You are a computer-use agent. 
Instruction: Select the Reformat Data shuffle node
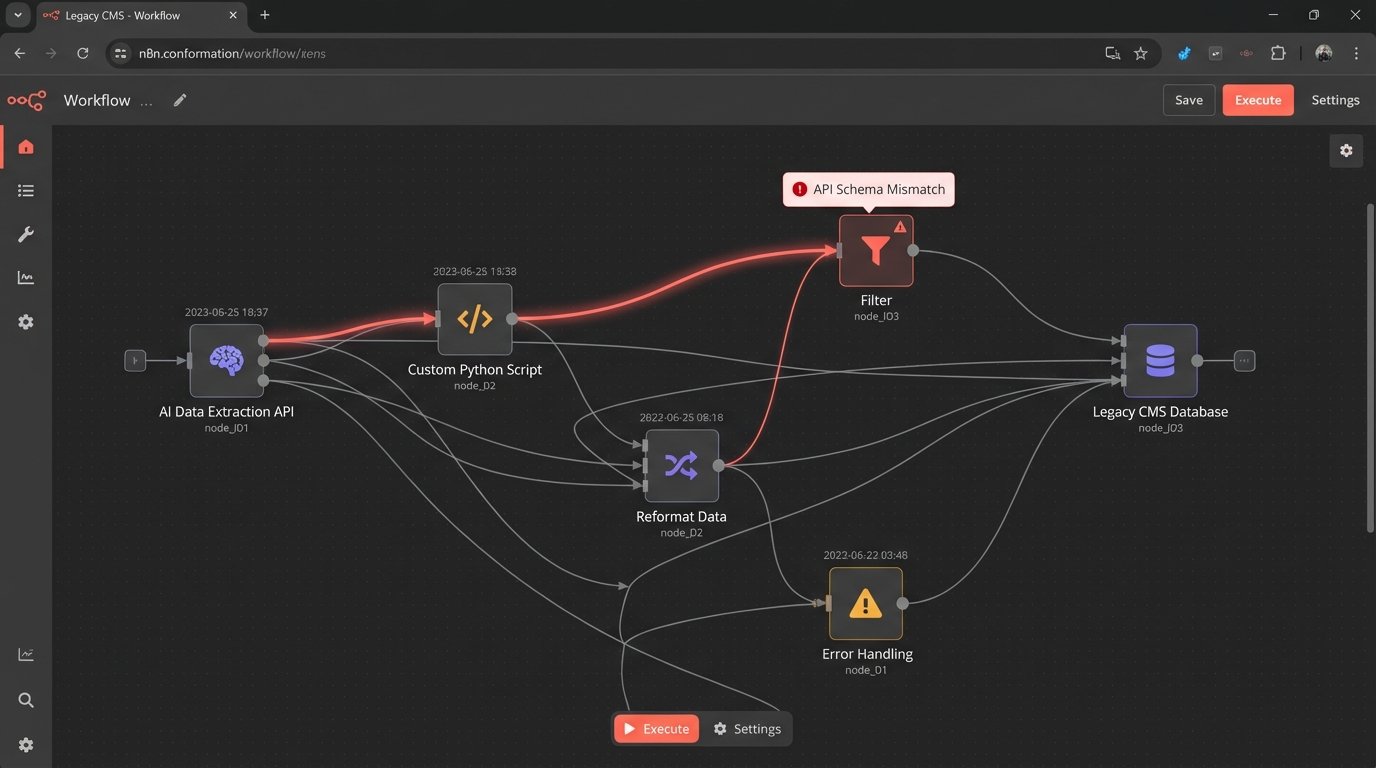coord(681,466)
